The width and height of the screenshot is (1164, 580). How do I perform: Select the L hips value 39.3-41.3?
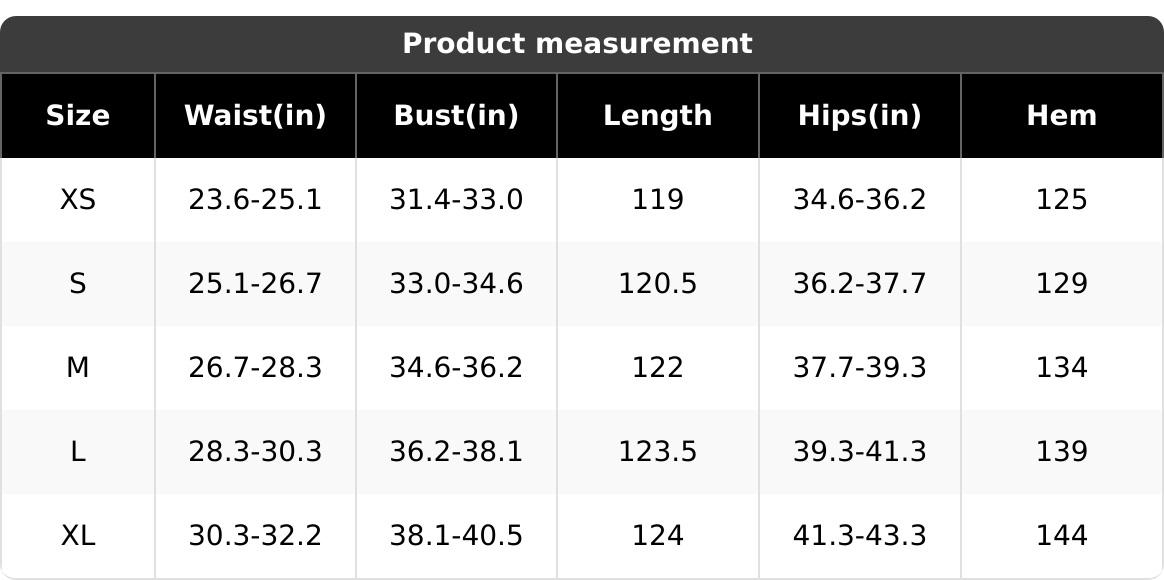(x=859, y=452)
